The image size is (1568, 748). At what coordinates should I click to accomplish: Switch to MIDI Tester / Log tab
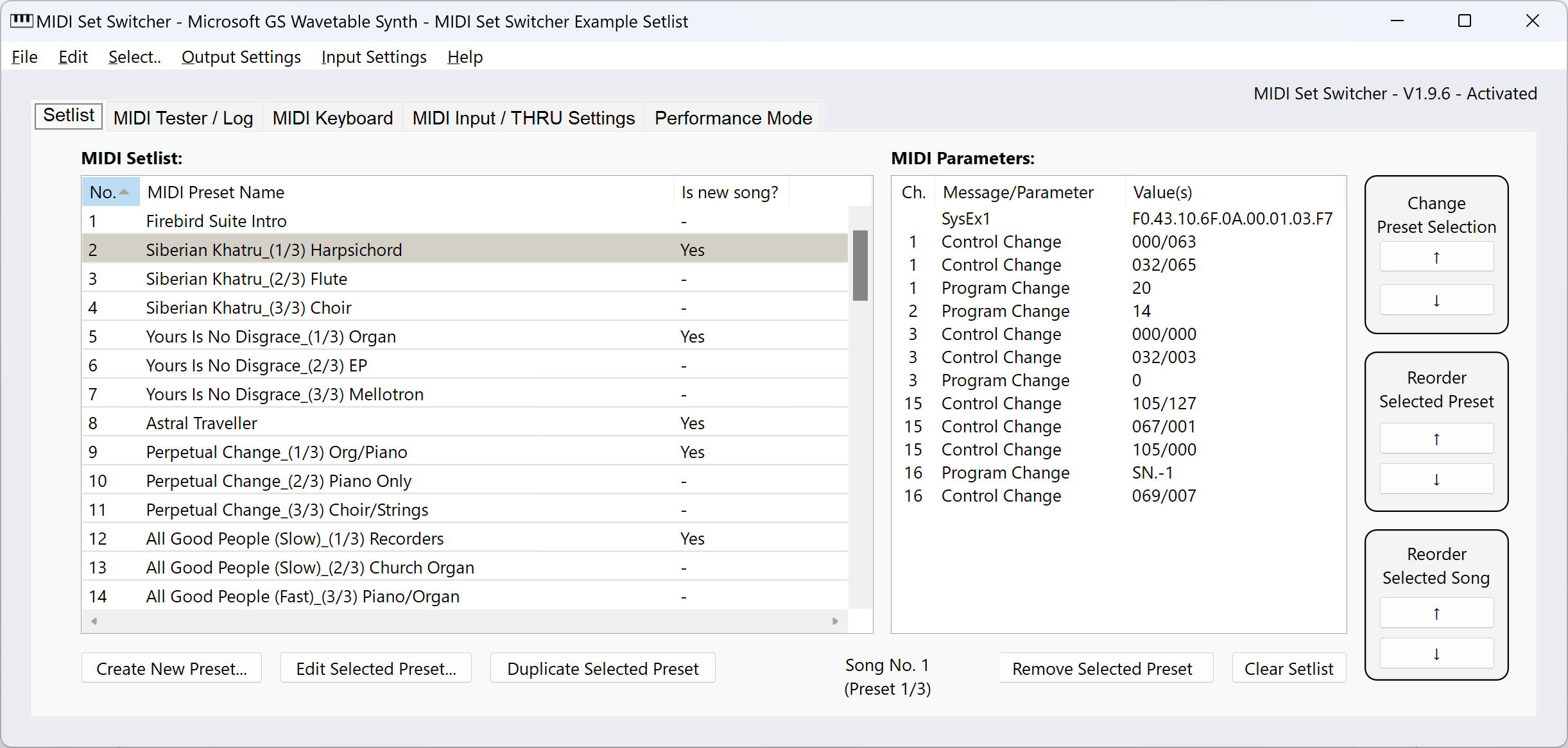coord(183,118)
